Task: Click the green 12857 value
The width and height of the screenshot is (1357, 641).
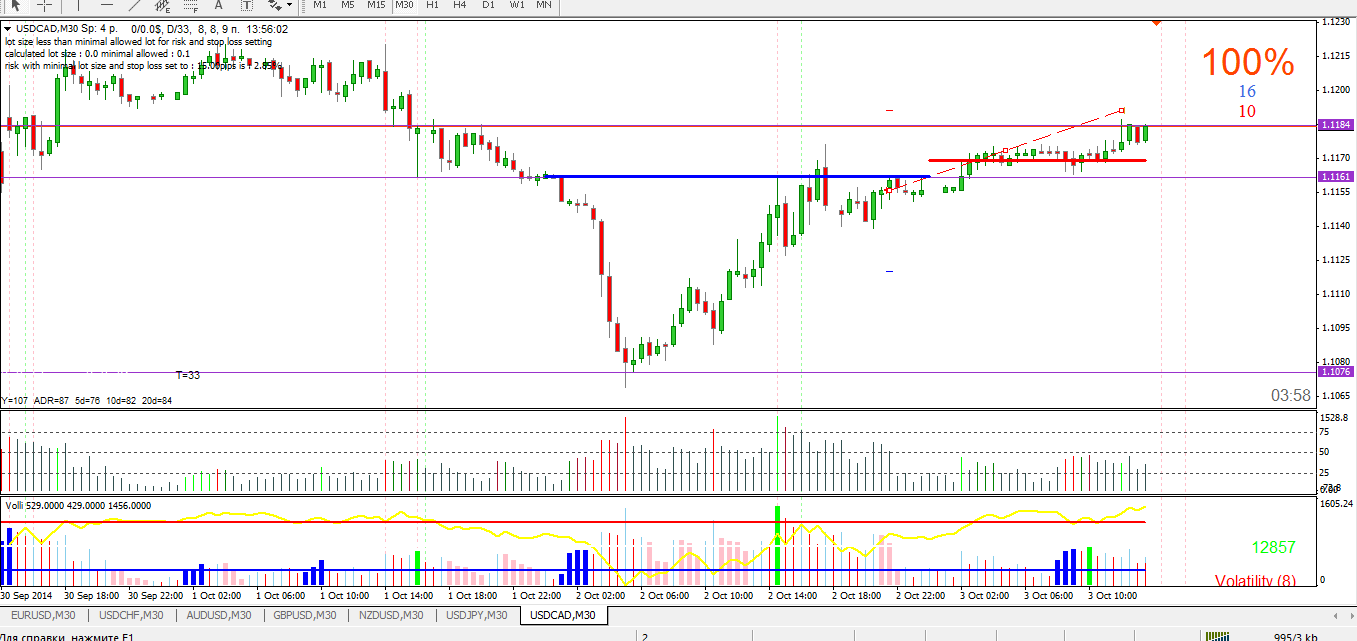Action: (x=1273, y=547)
